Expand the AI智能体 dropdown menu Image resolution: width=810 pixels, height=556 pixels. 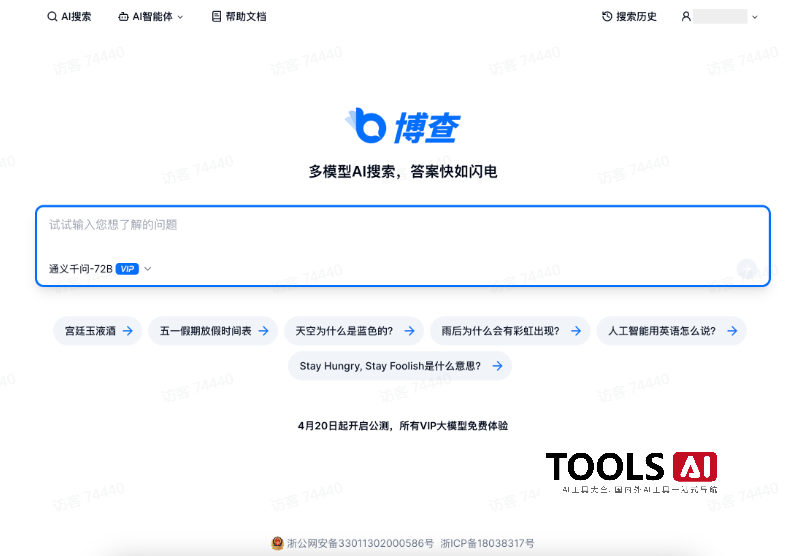(180, 17)
